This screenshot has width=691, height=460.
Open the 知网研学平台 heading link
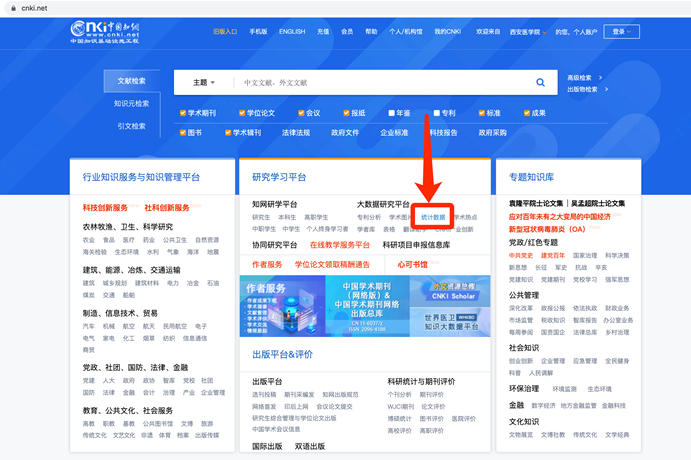tap(275, 204)
